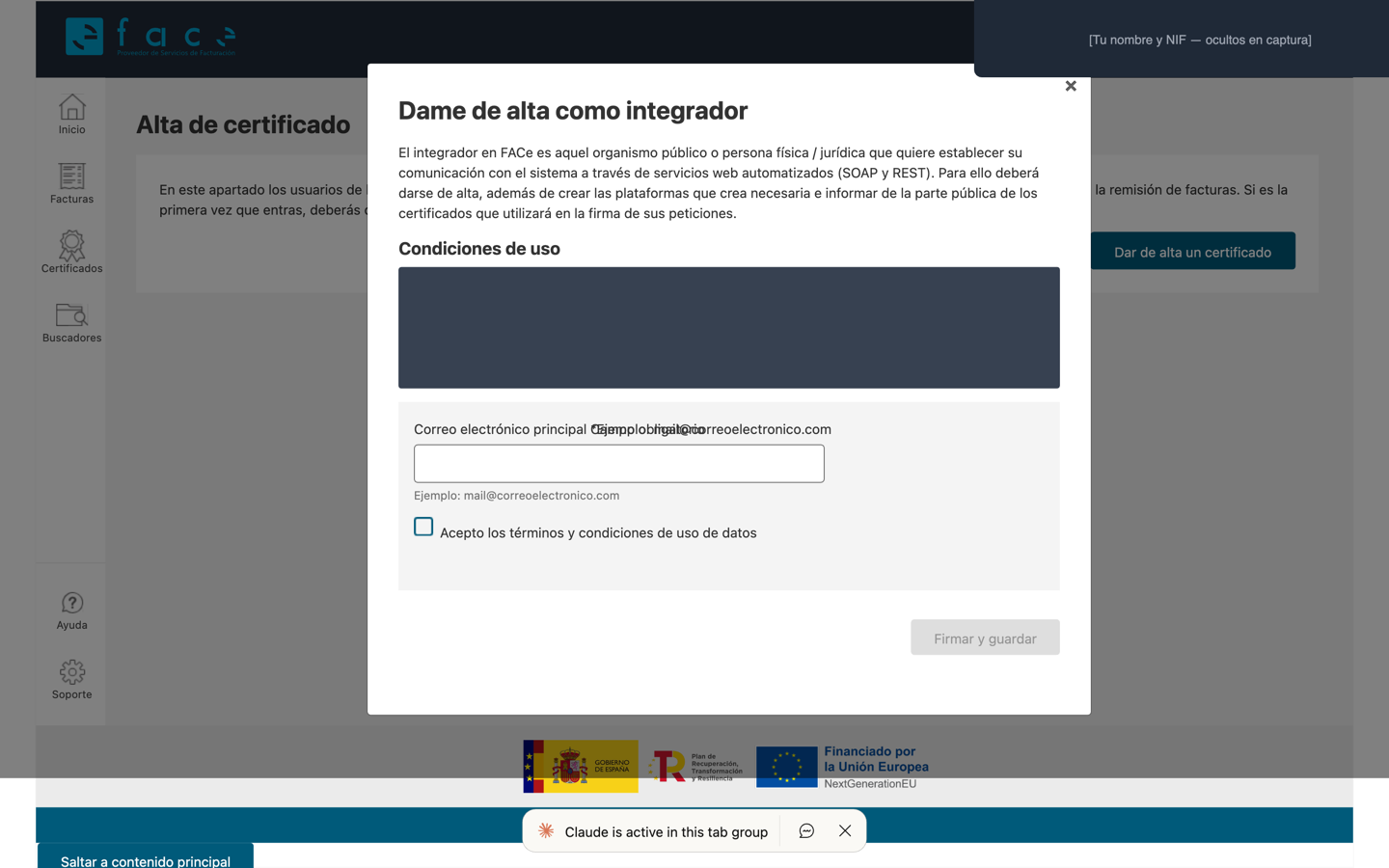Click the FACe logo in the header

click(x=150, y=38)
